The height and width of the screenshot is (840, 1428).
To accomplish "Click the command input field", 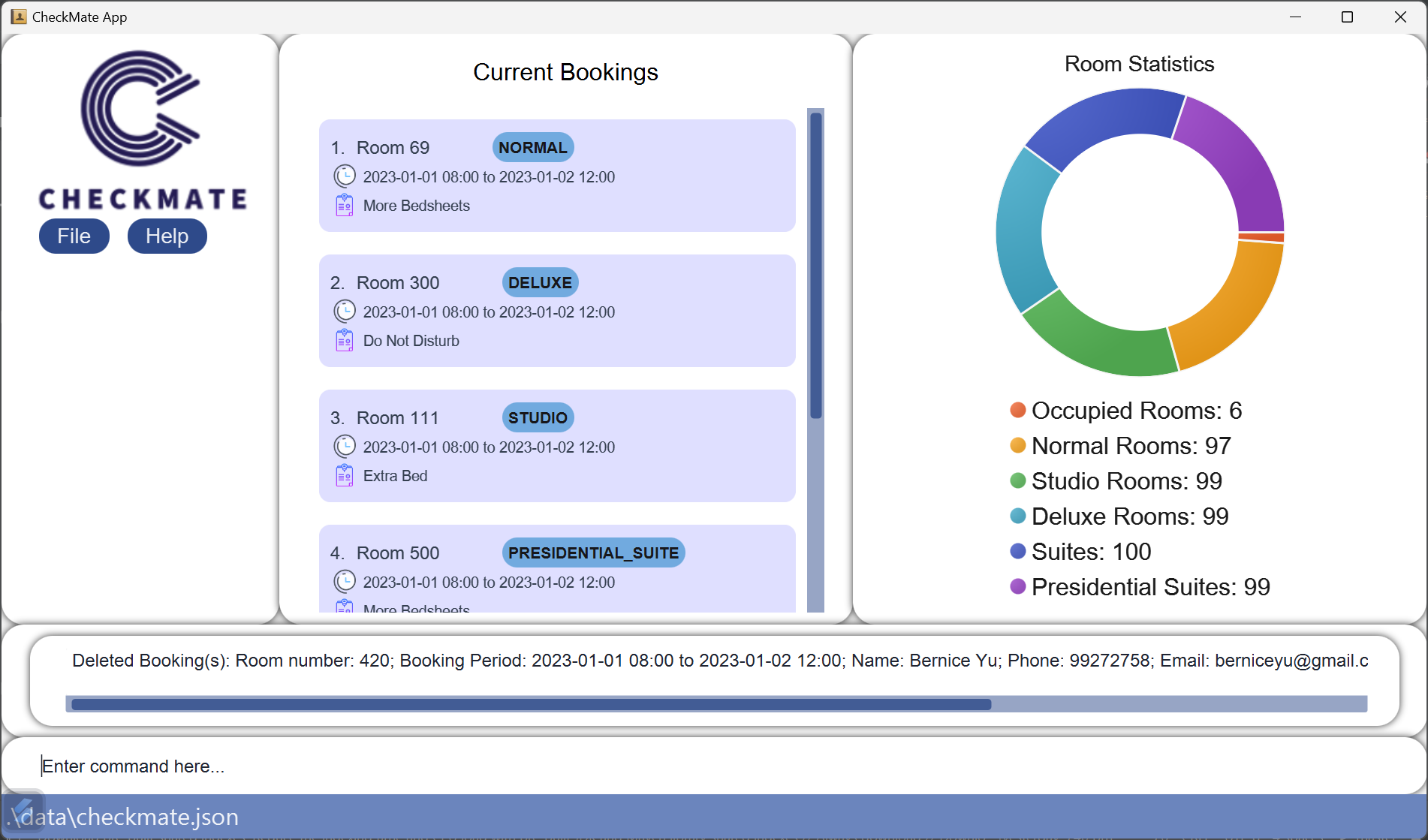I will [714, 766].
